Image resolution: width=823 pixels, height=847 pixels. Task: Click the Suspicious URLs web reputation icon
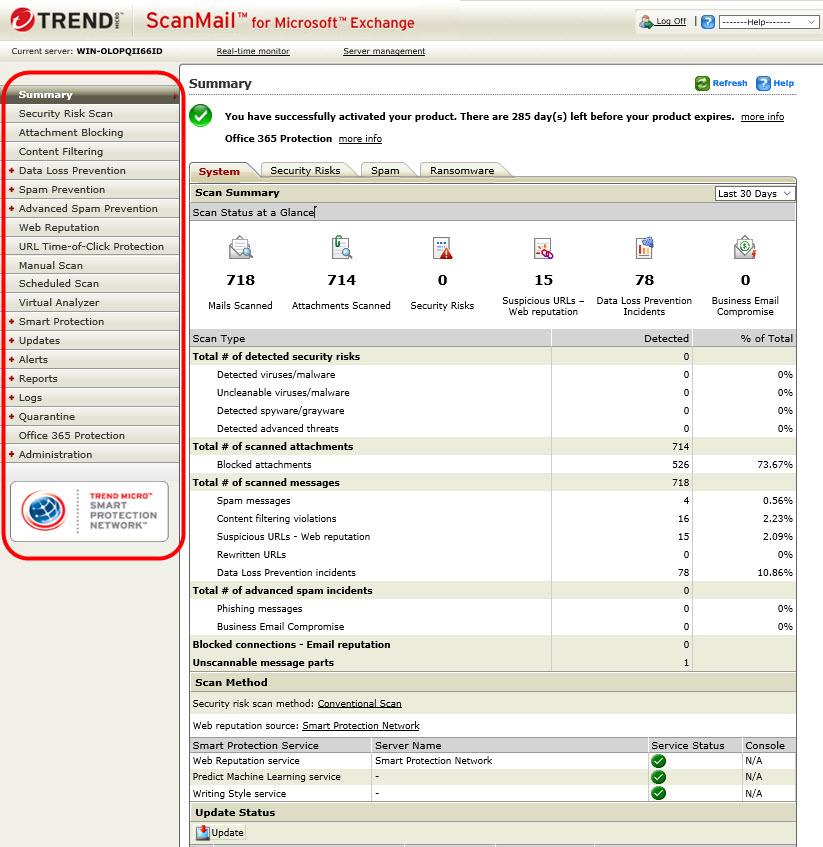pos(543,248)
